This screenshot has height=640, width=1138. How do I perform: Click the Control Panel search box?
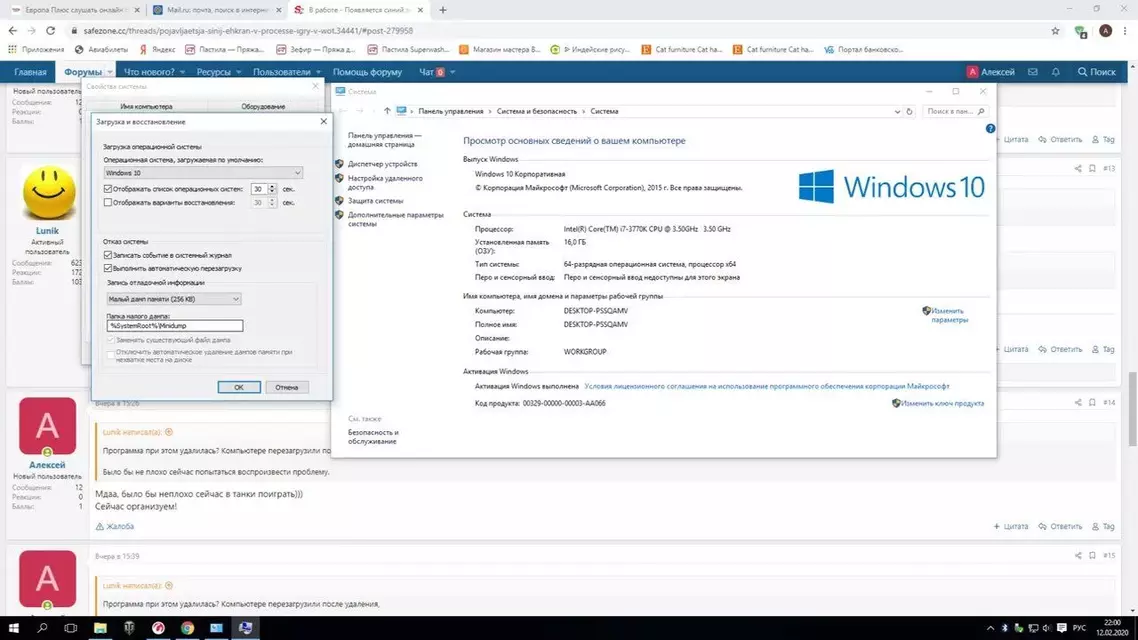[955, 112]
